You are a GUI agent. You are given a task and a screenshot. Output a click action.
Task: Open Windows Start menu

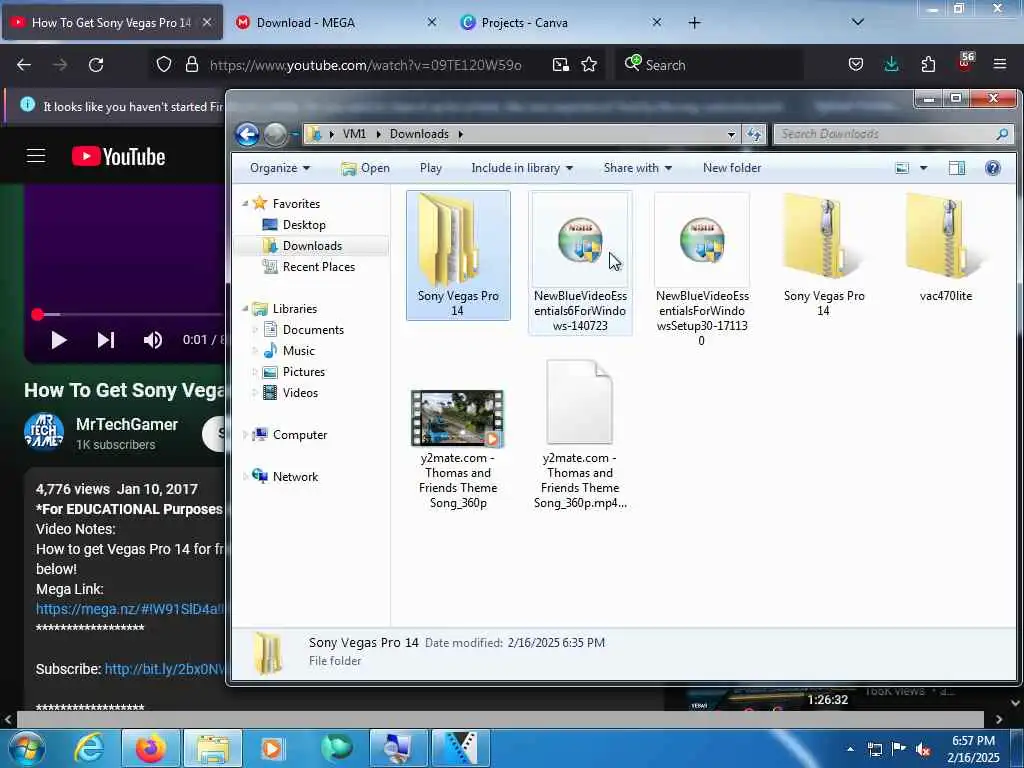tap(26, 748)
